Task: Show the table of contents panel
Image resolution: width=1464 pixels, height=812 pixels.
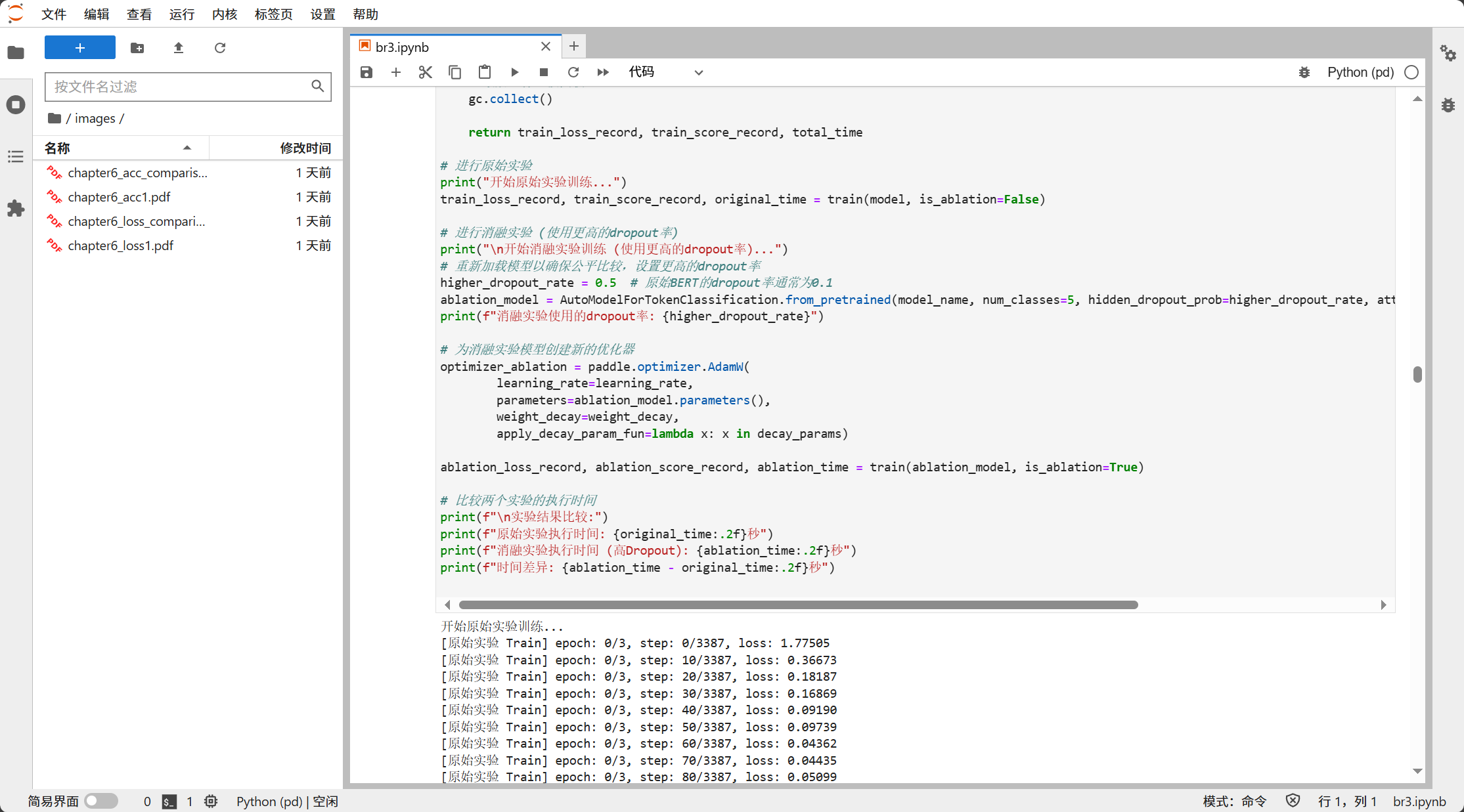Action: [x=16, y=156]
